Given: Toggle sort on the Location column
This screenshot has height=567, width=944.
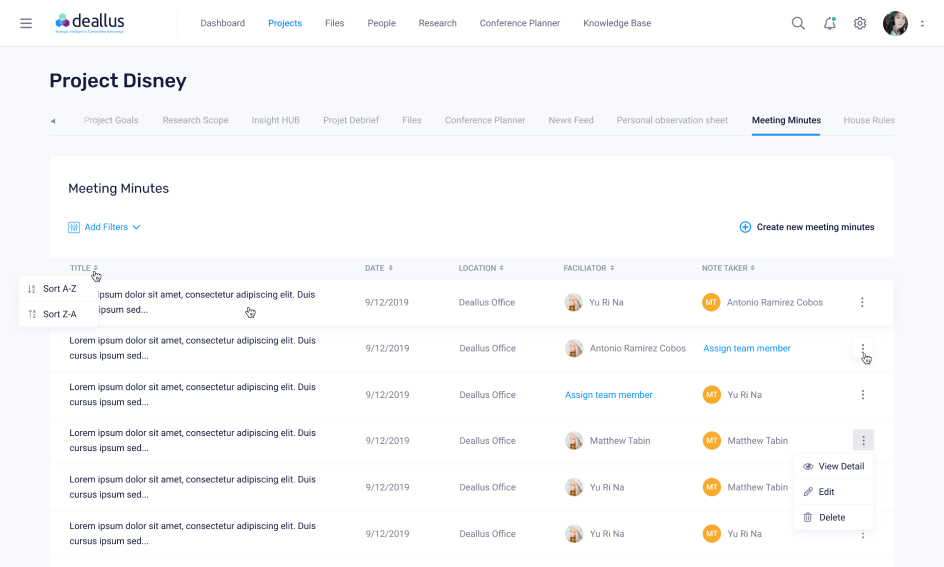Looking at the screenshot, I should pyautogui.click(x=482, y=268).
